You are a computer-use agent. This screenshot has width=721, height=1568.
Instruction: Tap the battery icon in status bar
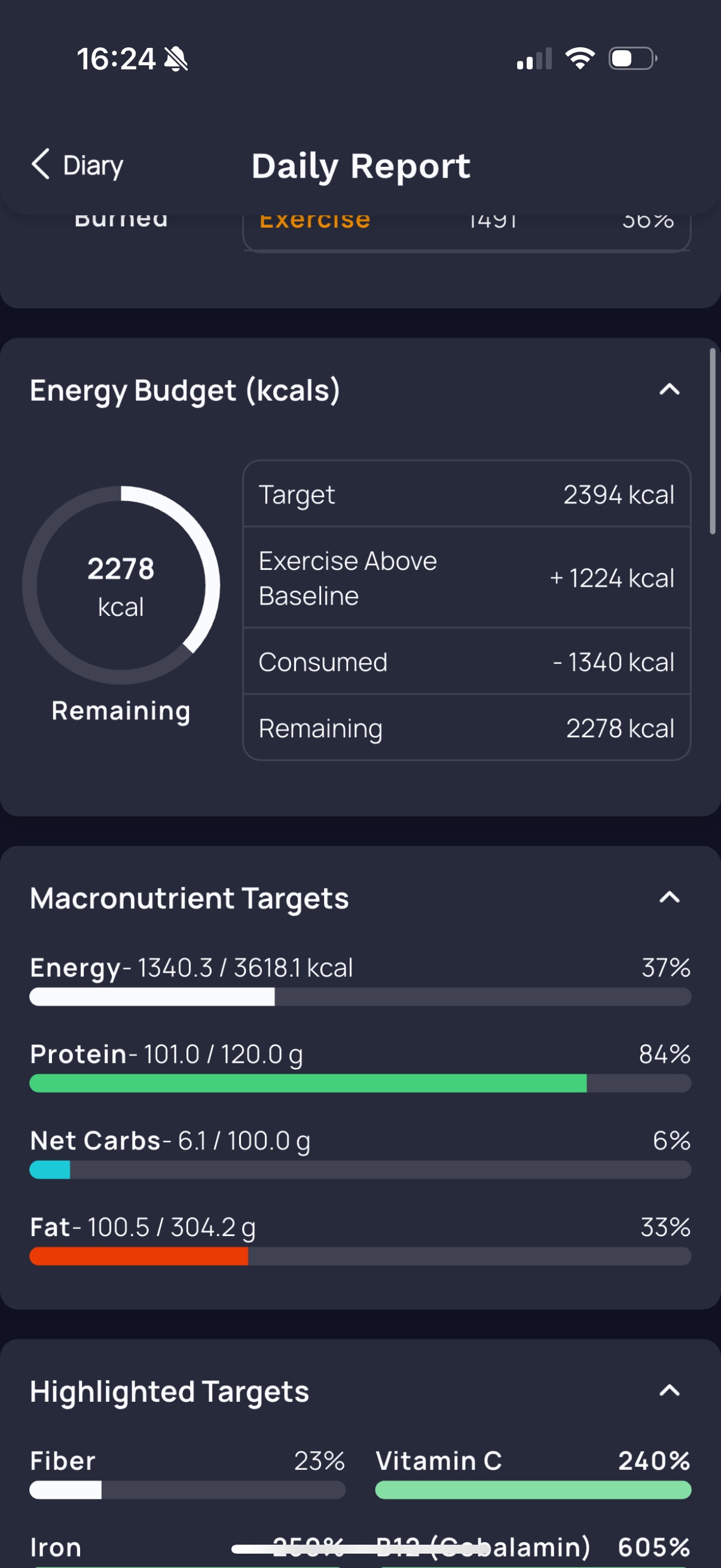(x=633, y=59)
